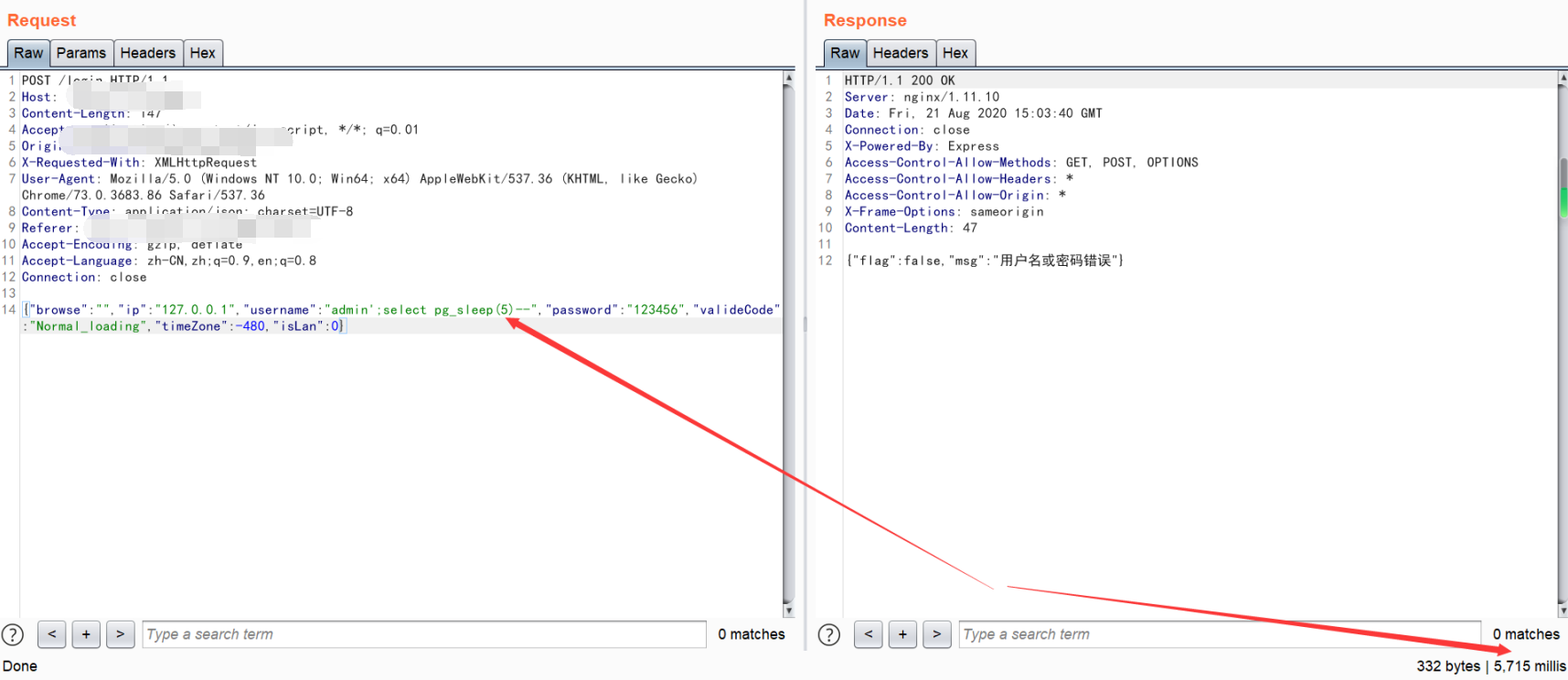Click the Access-Control-Allow-Headers header line
1568x680 pixels.
pyautogui.click(x=958, y=179)
